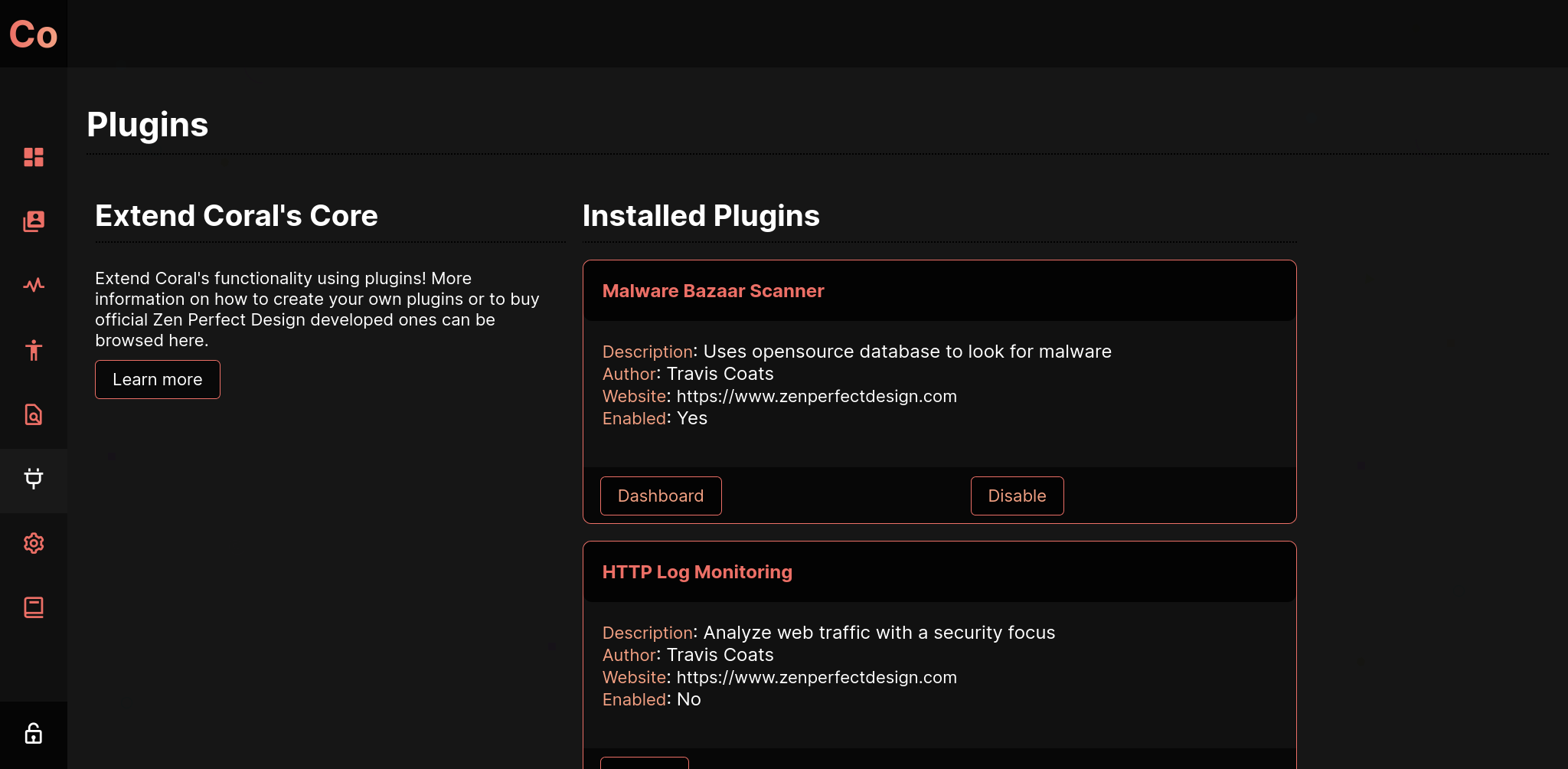This screenshot has width=1568, height=769.
Task: Open Settings via the gear icon
Action: (x=34, y=543)
